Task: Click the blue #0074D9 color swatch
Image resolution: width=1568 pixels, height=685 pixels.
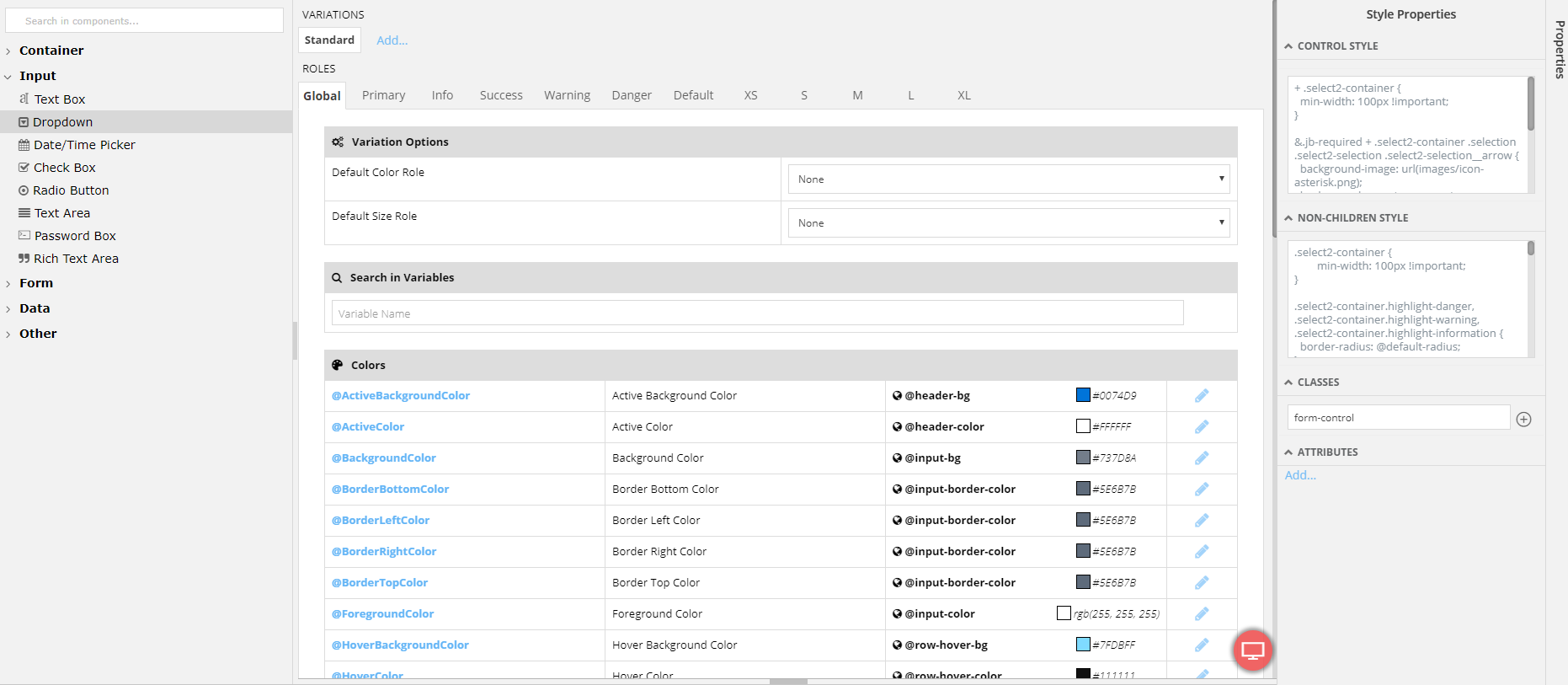Action: (x=1083, y=395)
